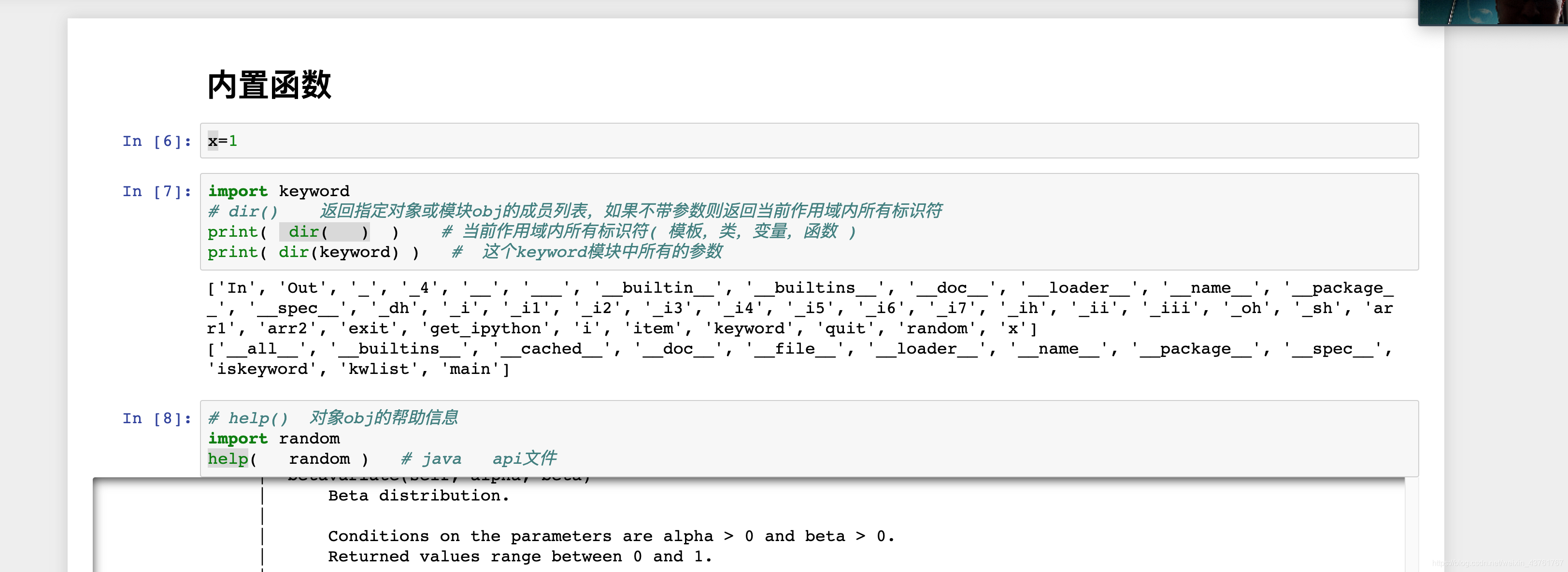Viewport: 1568px width, 572px height.
Task: Click the 'Beta distribution.' output line
Action: [418, 495]
